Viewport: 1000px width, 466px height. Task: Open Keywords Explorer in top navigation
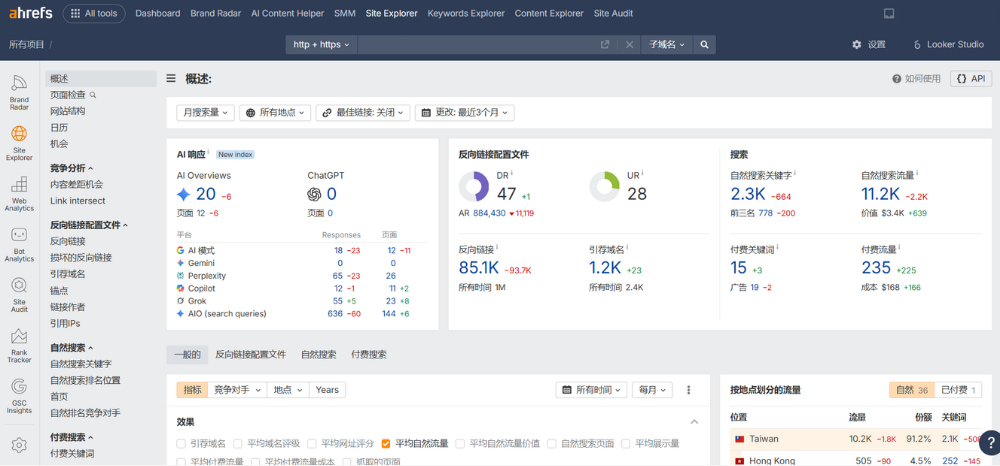click(466, 13)
